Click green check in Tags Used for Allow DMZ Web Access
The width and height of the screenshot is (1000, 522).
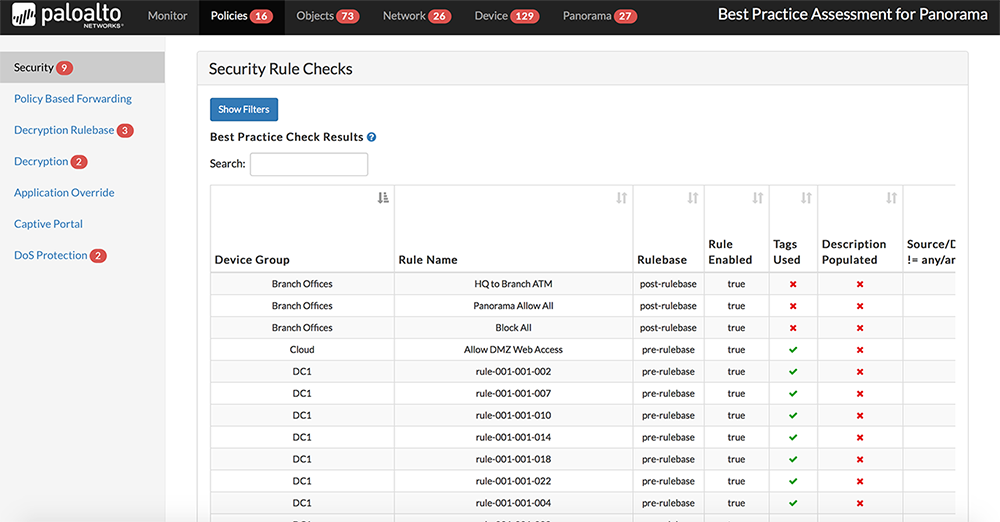(x=793, y=350)
